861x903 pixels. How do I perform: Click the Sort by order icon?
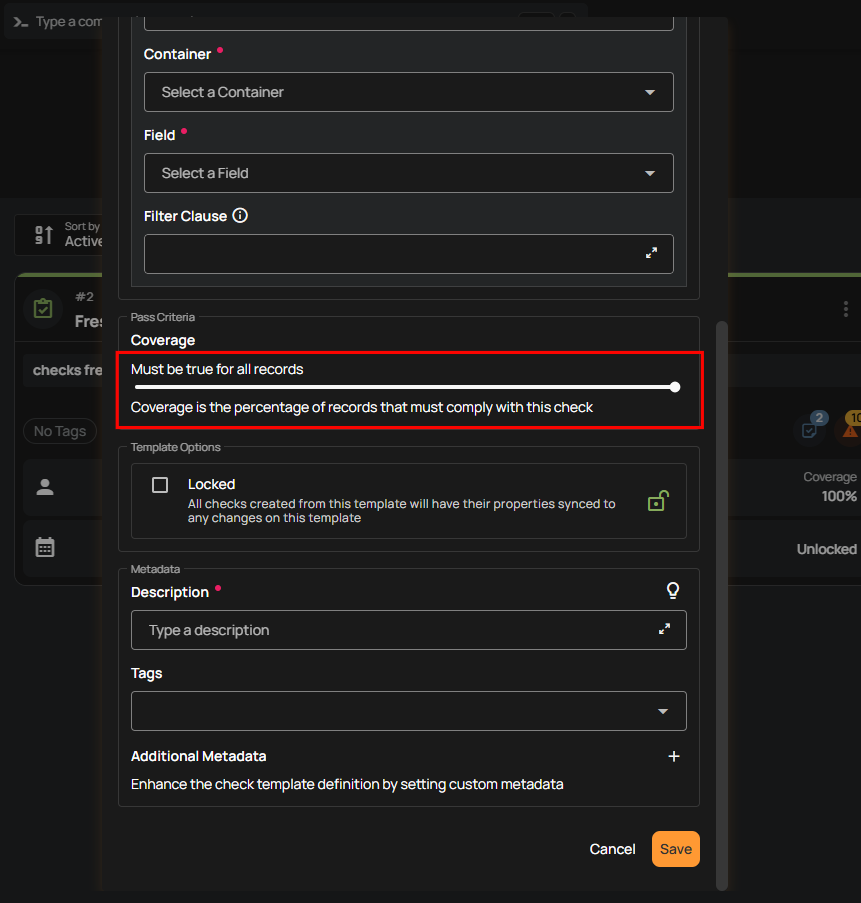point(44,235)
